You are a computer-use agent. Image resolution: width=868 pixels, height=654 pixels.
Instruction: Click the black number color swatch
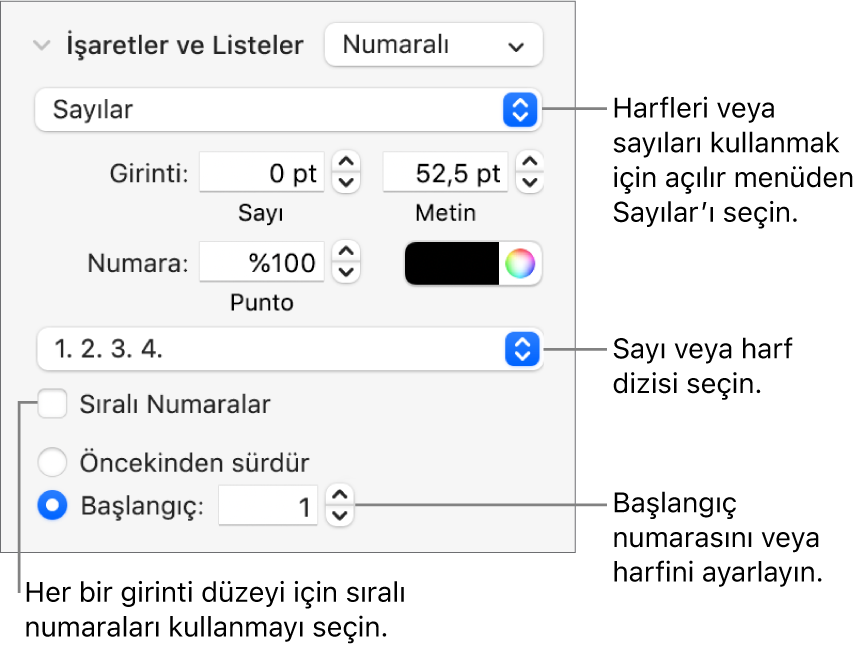(452, 264)
